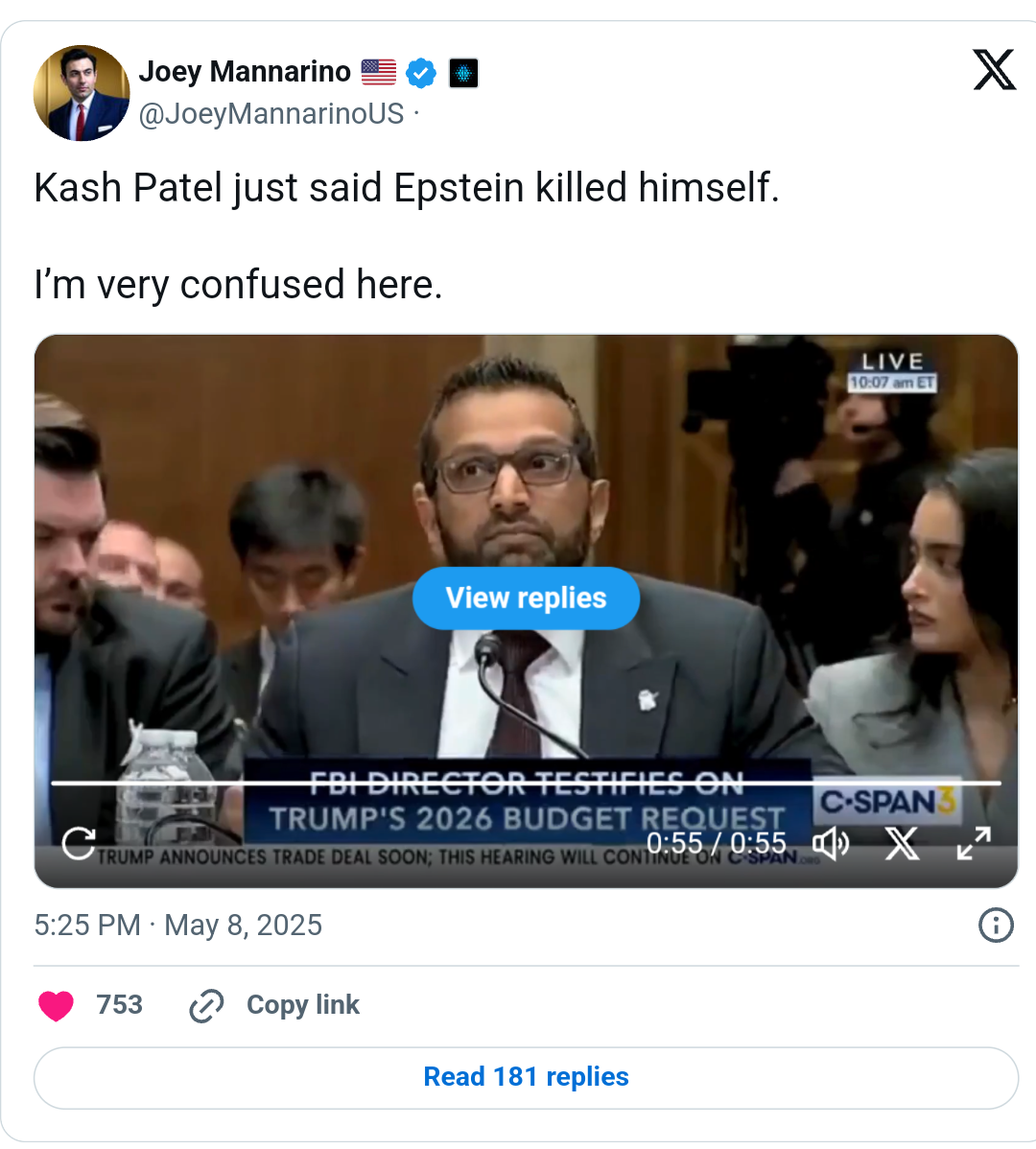Click the Copy link text
Screen dimensions: 1036x1149
(x=302, y=1005)
